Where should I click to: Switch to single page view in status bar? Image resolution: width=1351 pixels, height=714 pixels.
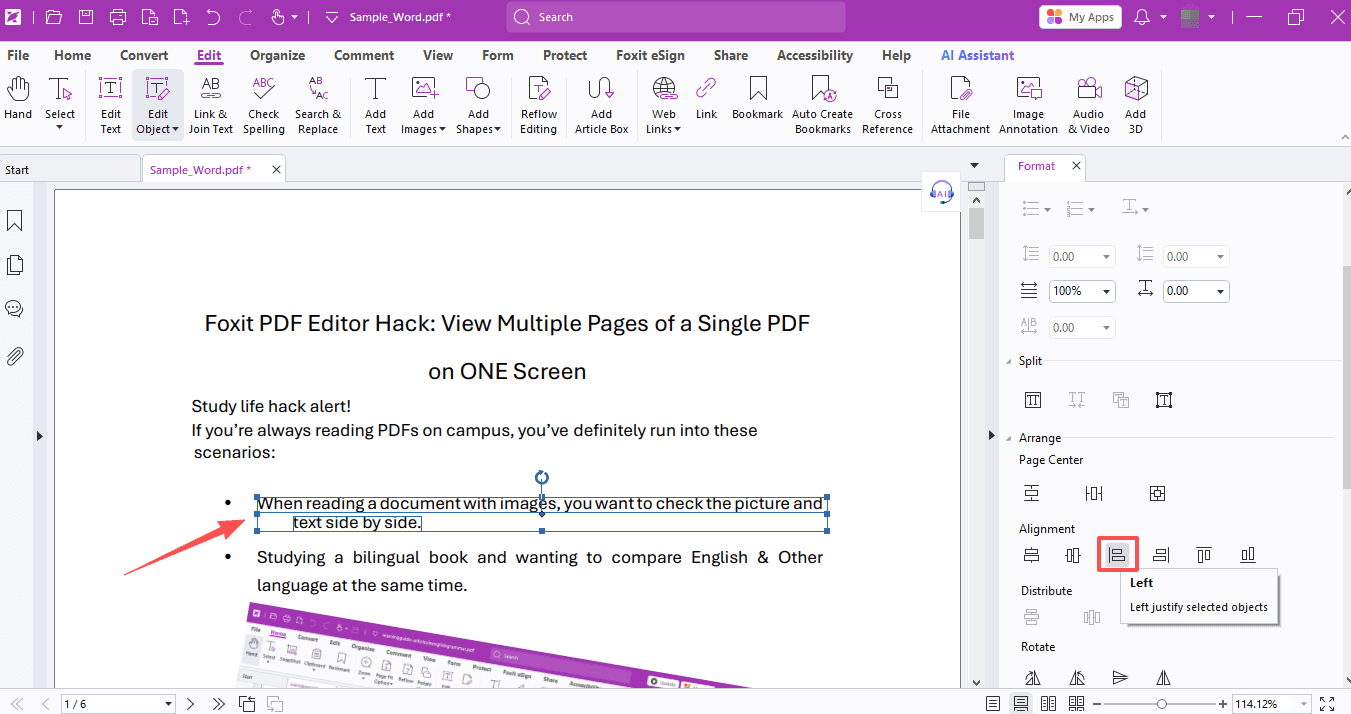coord(993,704)
